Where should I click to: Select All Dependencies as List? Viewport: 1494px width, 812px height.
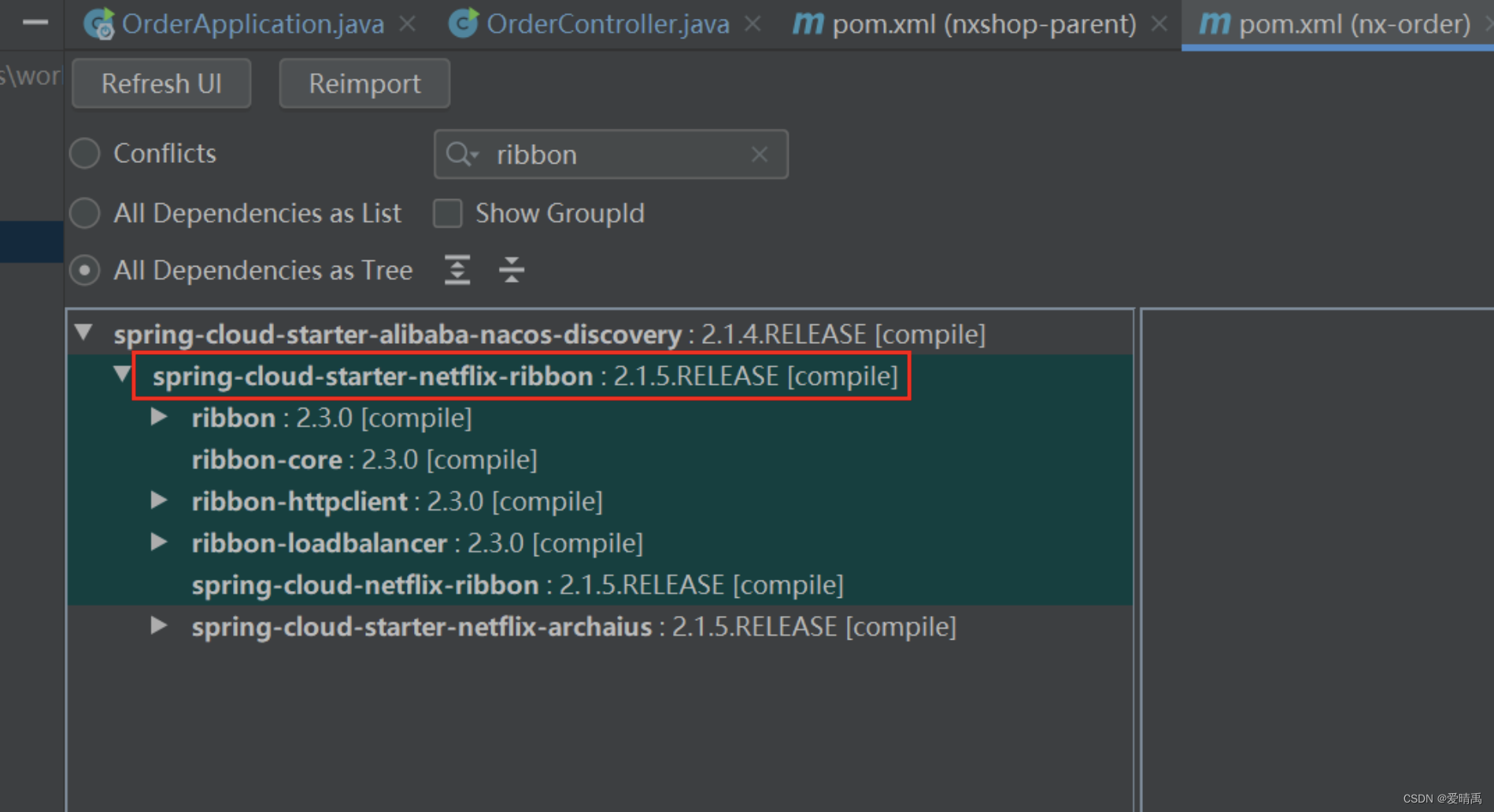[x=84, y=212]
